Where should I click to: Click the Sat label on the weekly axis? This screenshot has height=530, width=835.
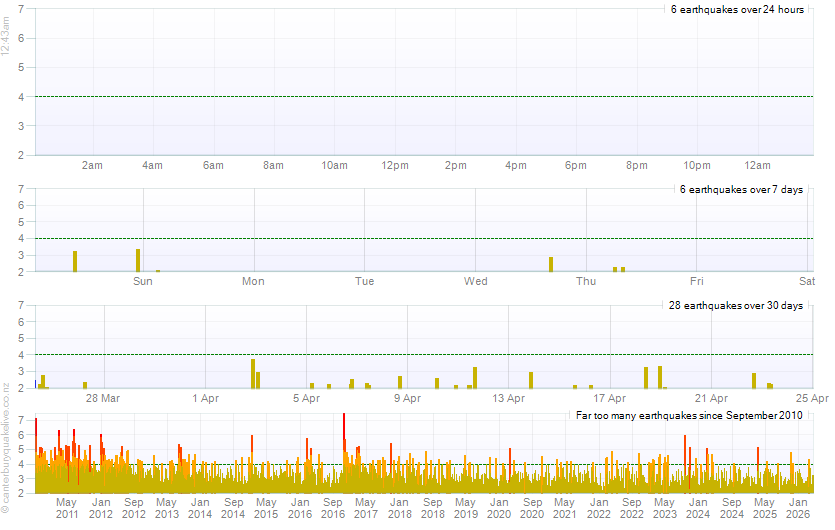[807, 281]
